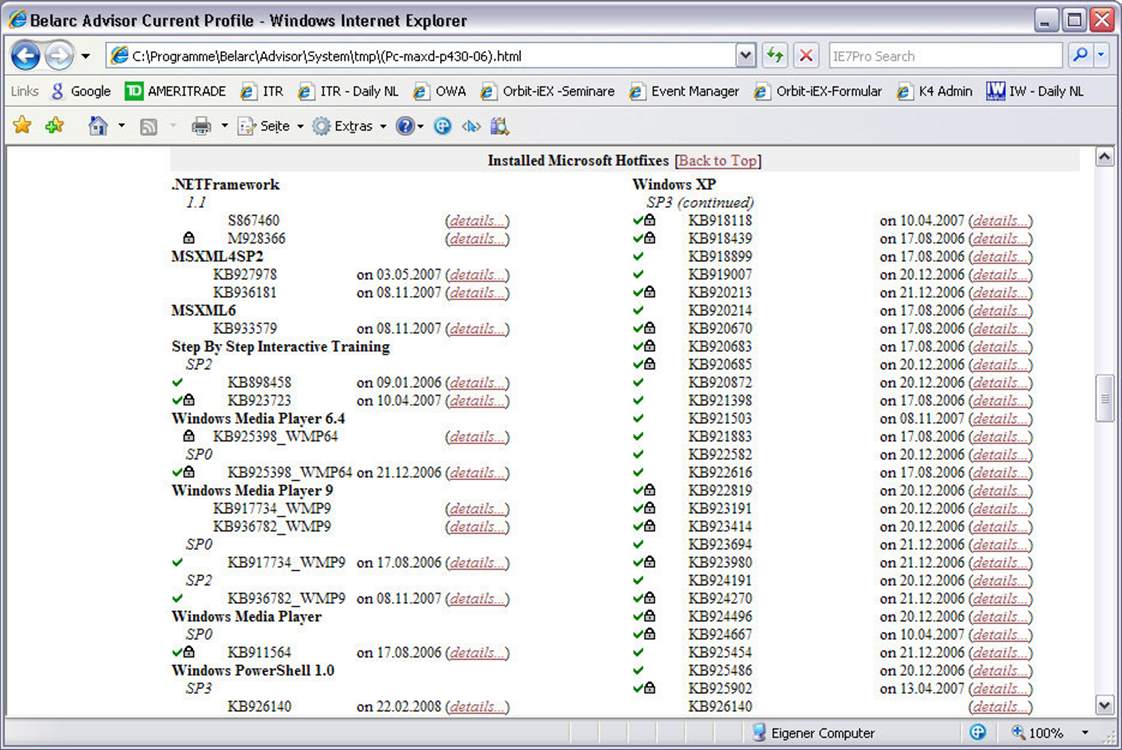Click the red Stop loading icon
This screenshot has width=1122, height=750.
[x=806, y=56]
